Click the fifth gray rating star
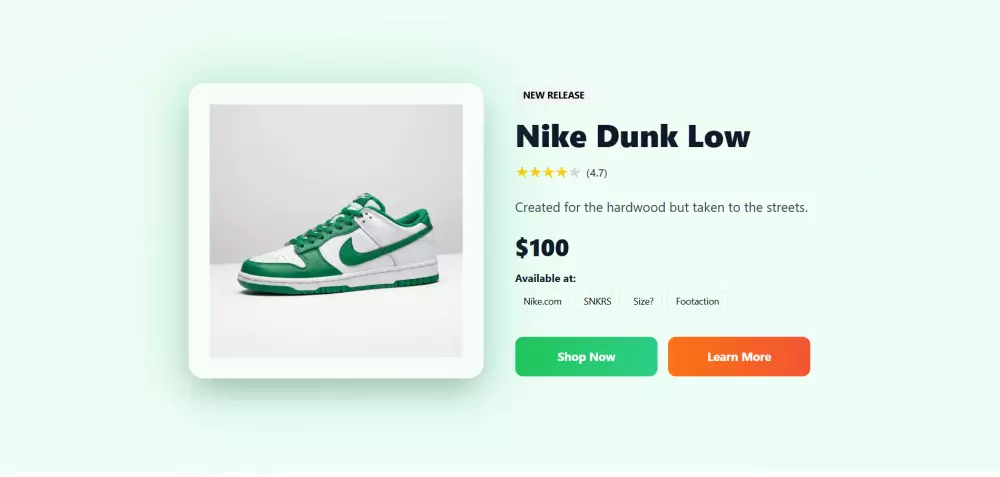The image size is (1000, 477). tap(574, 172)
